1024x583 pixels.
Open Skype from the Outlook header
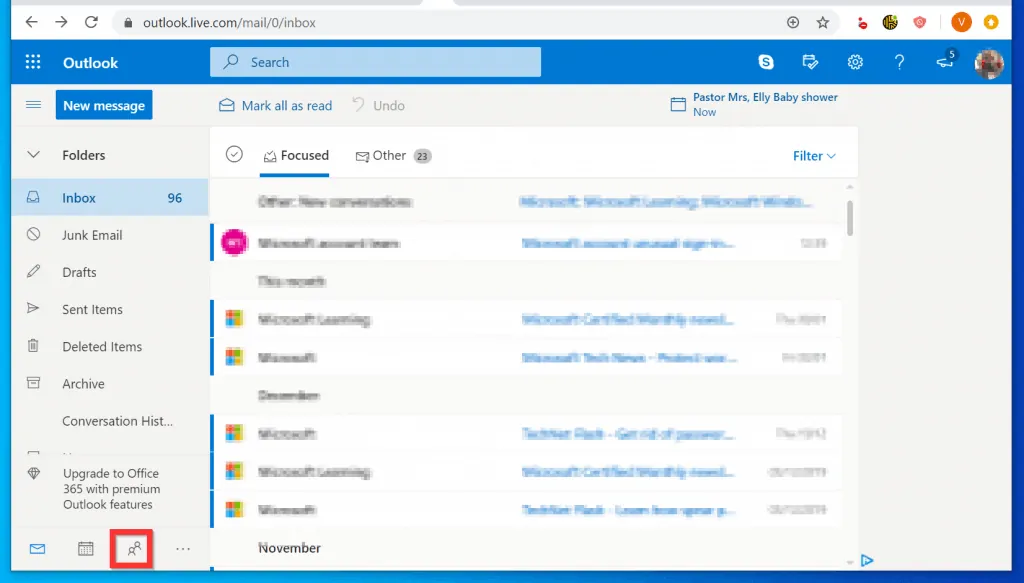coord(765,62)
